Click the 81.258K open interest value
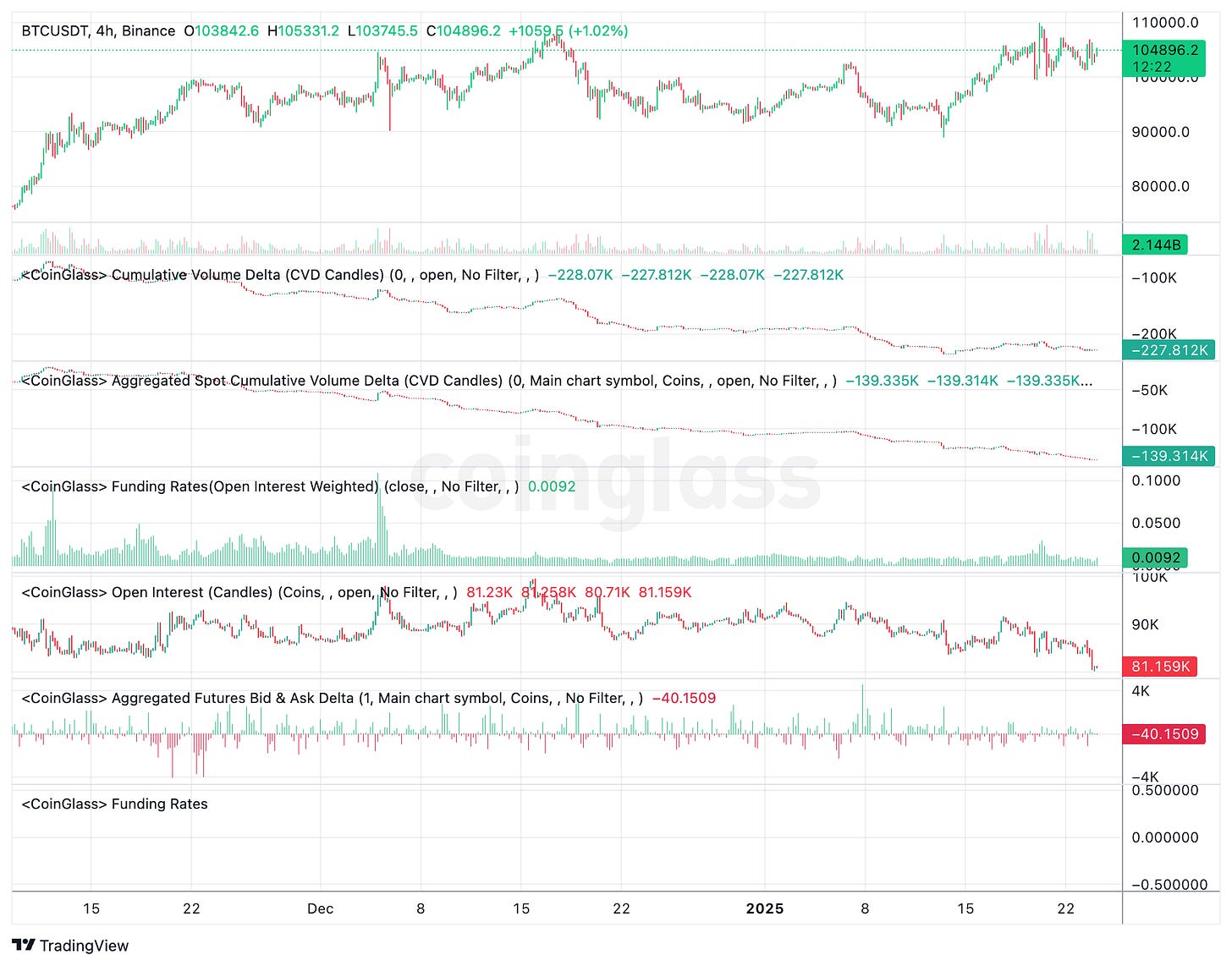The width and height of the screenshot is (1232, 966). coord(548,592)
